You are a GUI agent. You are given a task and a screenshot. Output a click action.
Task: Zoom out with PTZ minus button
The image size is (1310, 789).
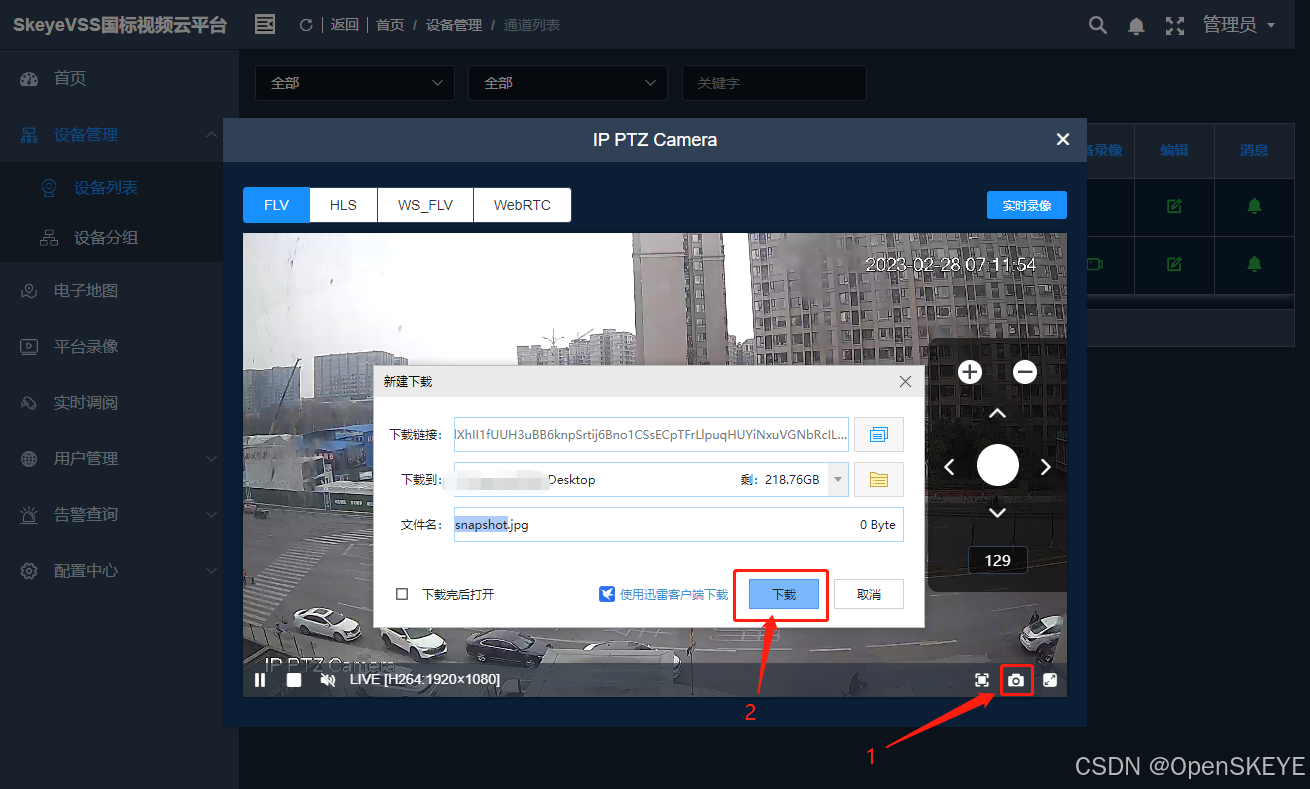point(1025,372)
